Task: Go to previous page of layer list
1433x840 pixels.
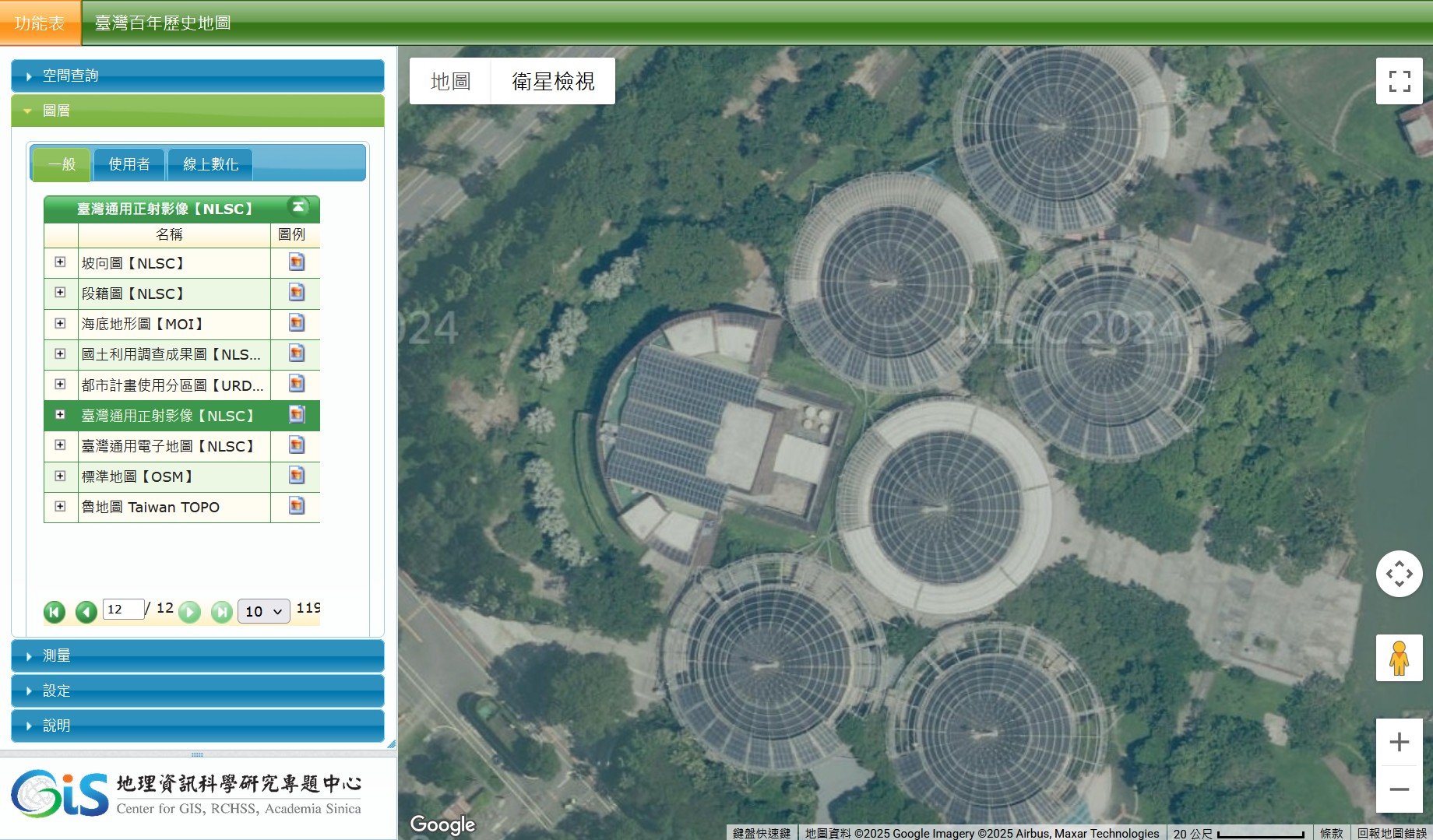Action: (86, 612)
